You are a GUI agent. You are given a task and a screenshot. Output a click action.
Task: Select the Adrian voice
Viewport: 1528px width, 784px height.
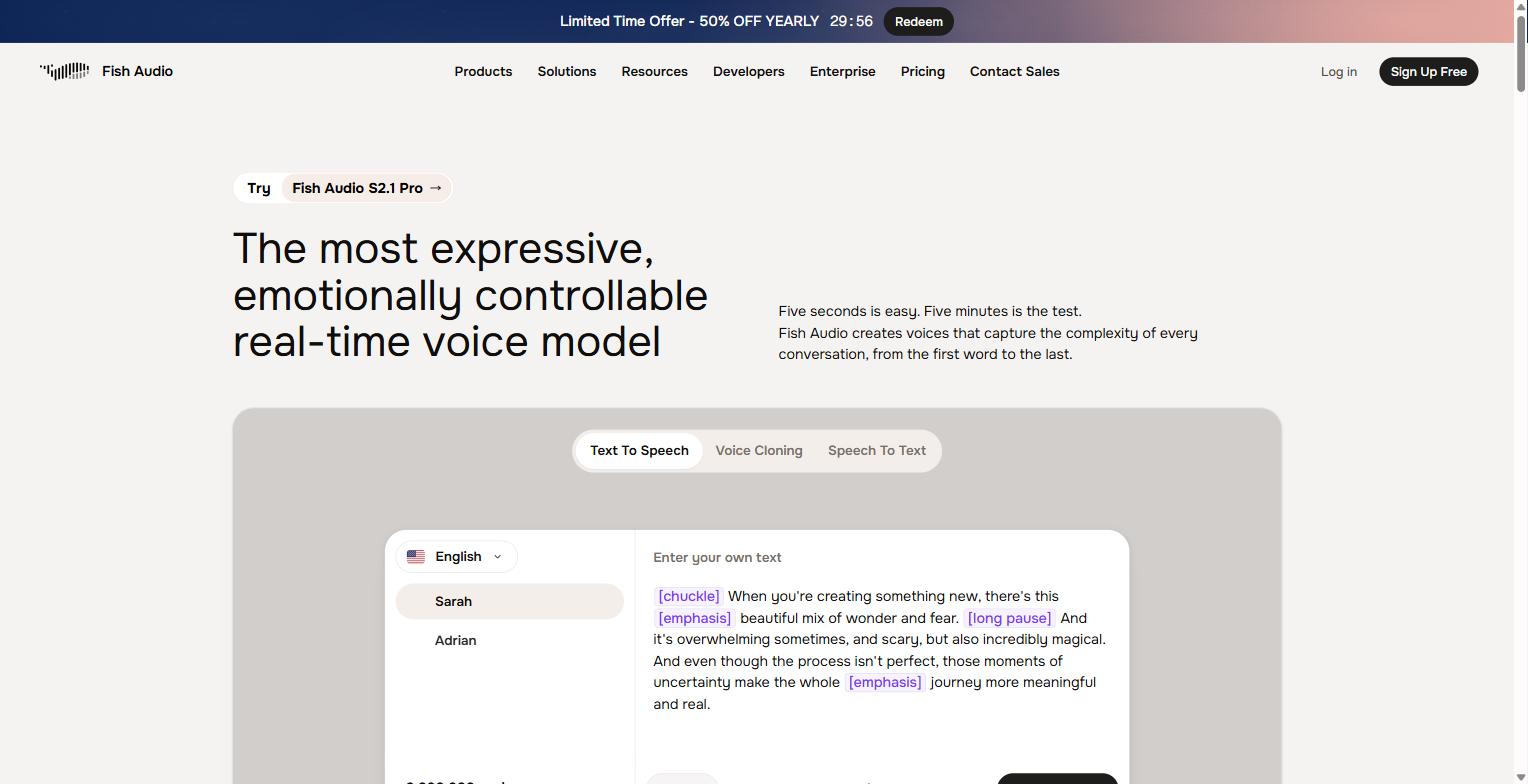tap(509, 640)
